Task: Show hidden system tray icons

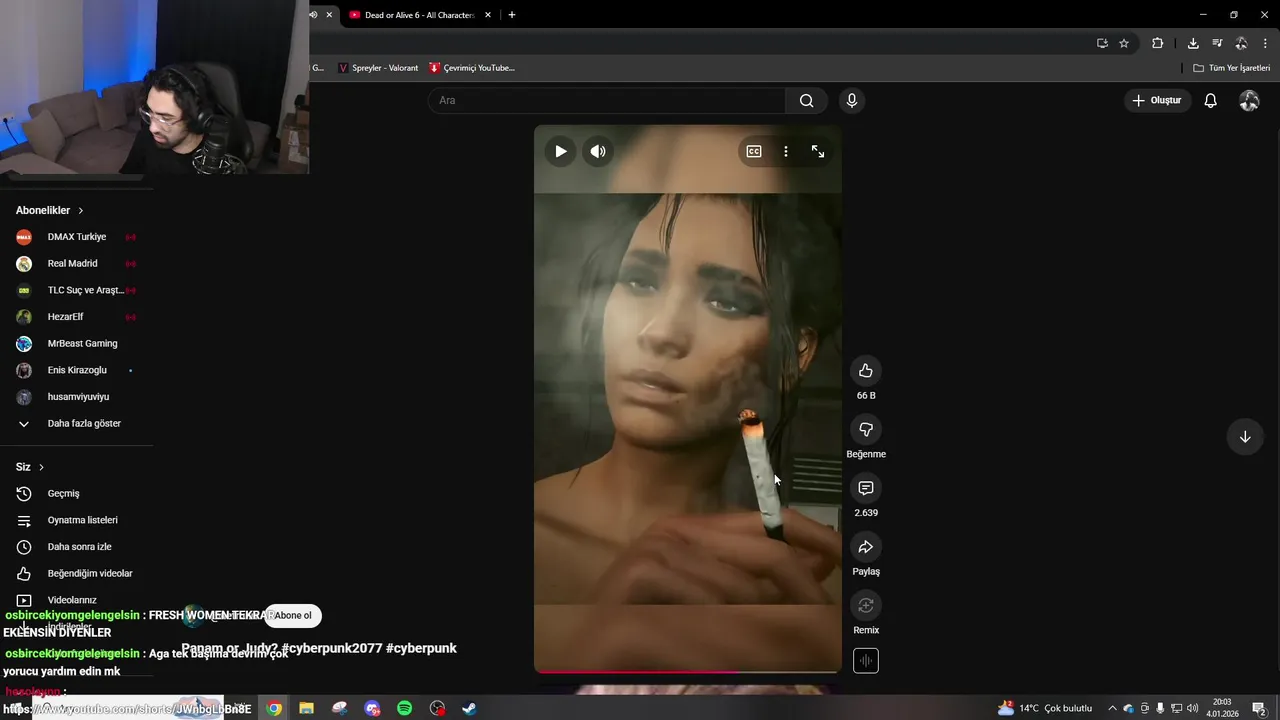Action: tap(1112, 708)
